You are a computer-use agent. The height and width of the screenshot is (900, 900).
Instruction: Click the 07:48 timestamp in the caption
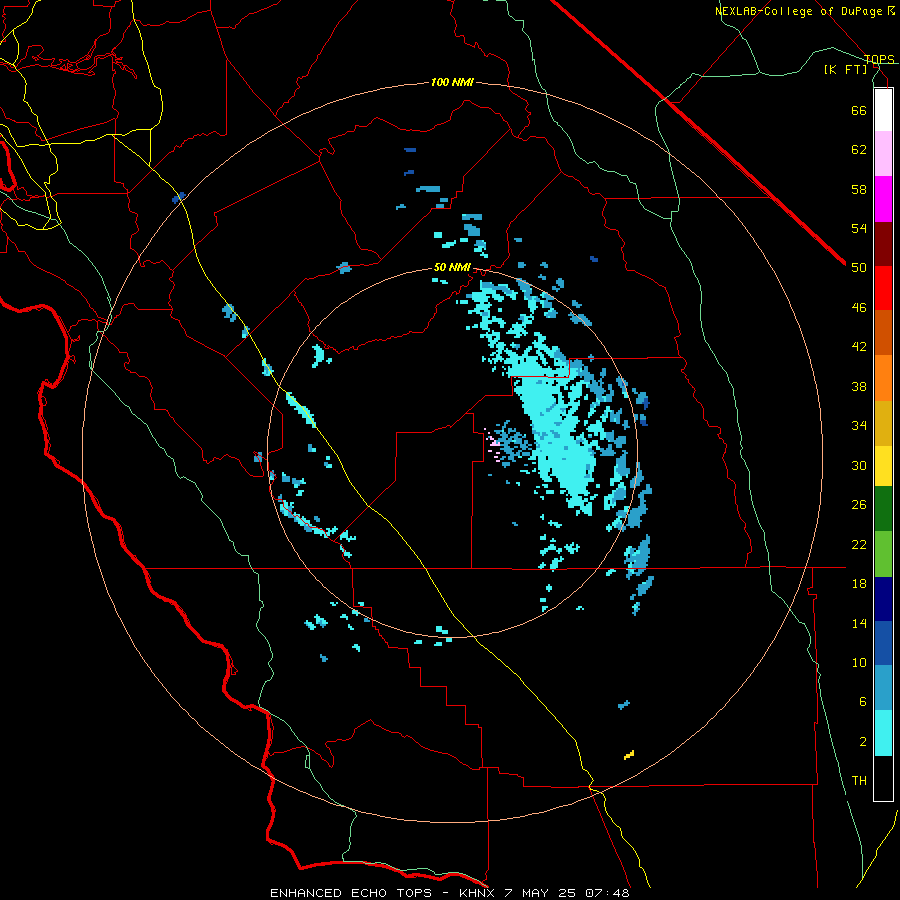(x=607, y=893)
